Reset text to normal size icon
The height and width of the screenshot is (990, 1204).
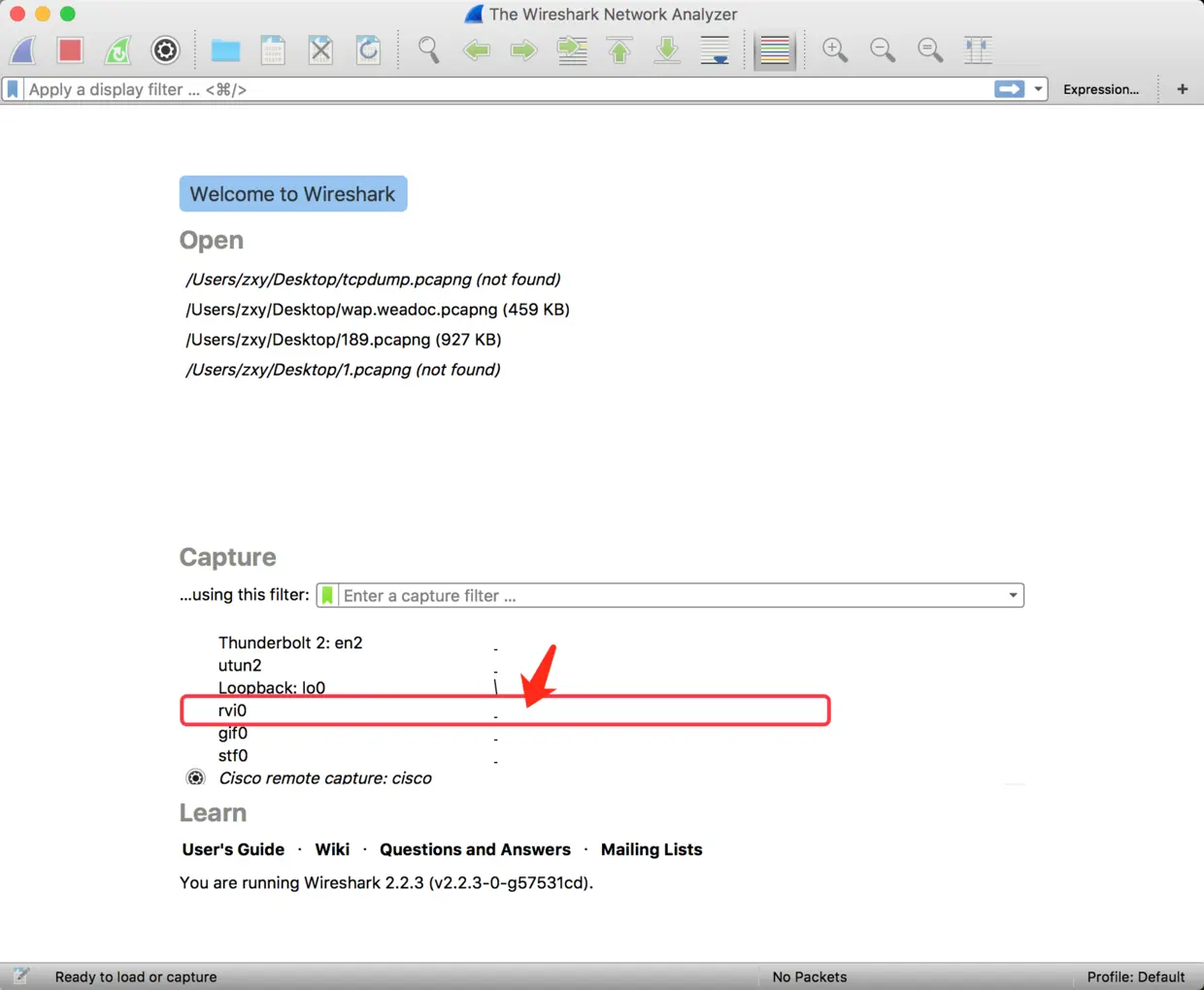(930, 49)
